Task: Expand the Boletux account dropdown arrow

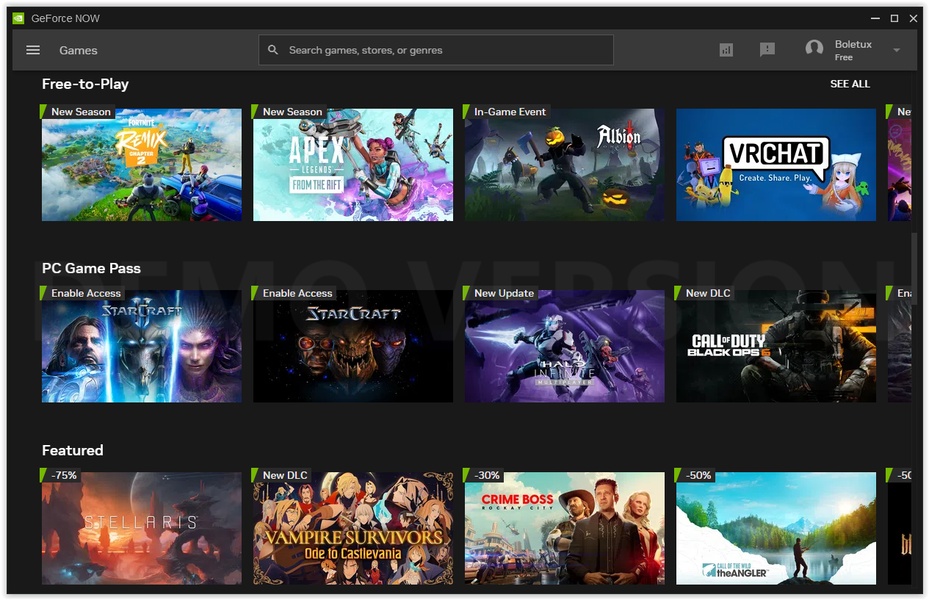Action: pyautogui.click(x=896, y=50)
